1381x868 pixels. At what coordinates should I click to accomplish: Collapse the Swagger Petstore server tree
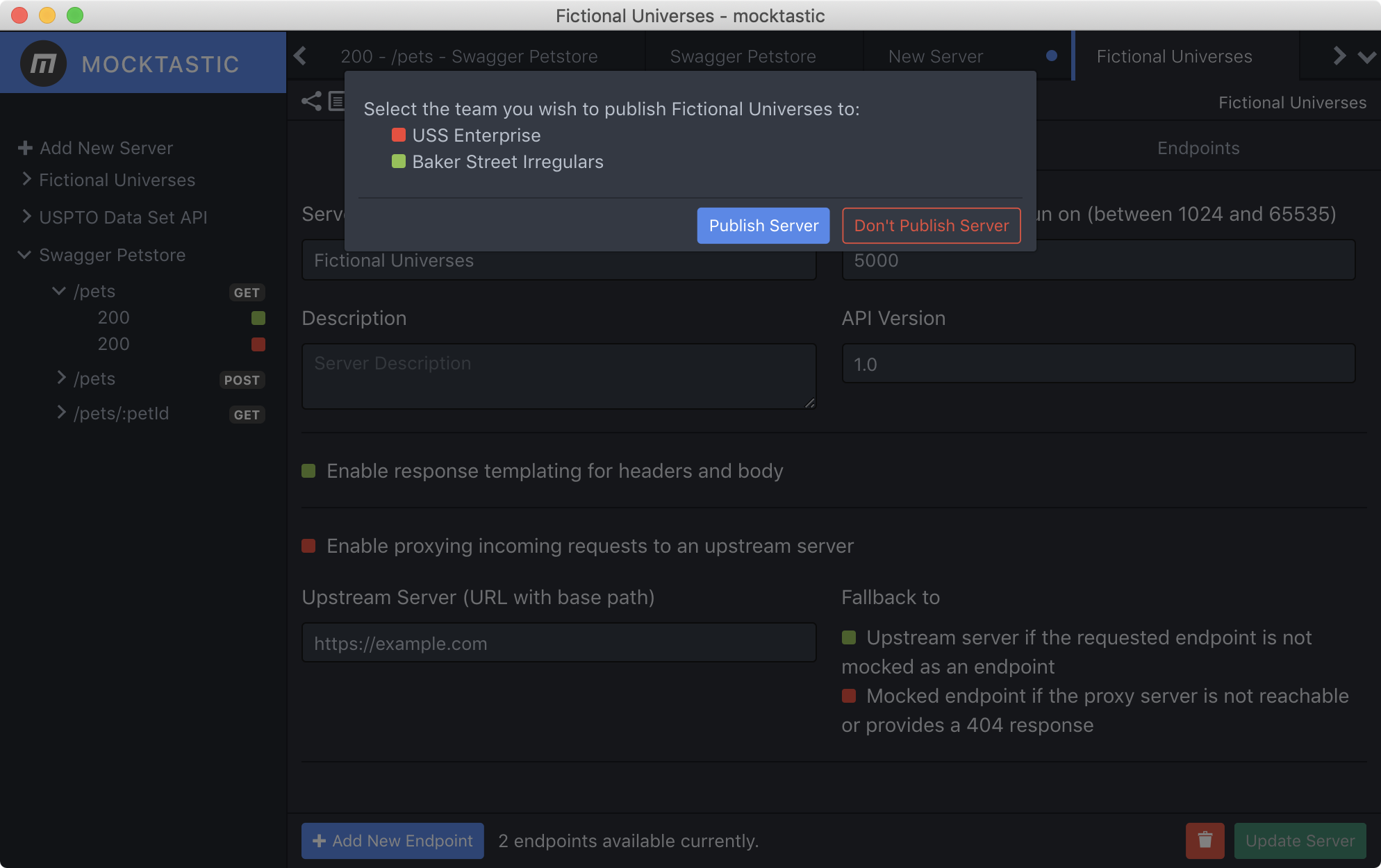(x=24, y=255)
